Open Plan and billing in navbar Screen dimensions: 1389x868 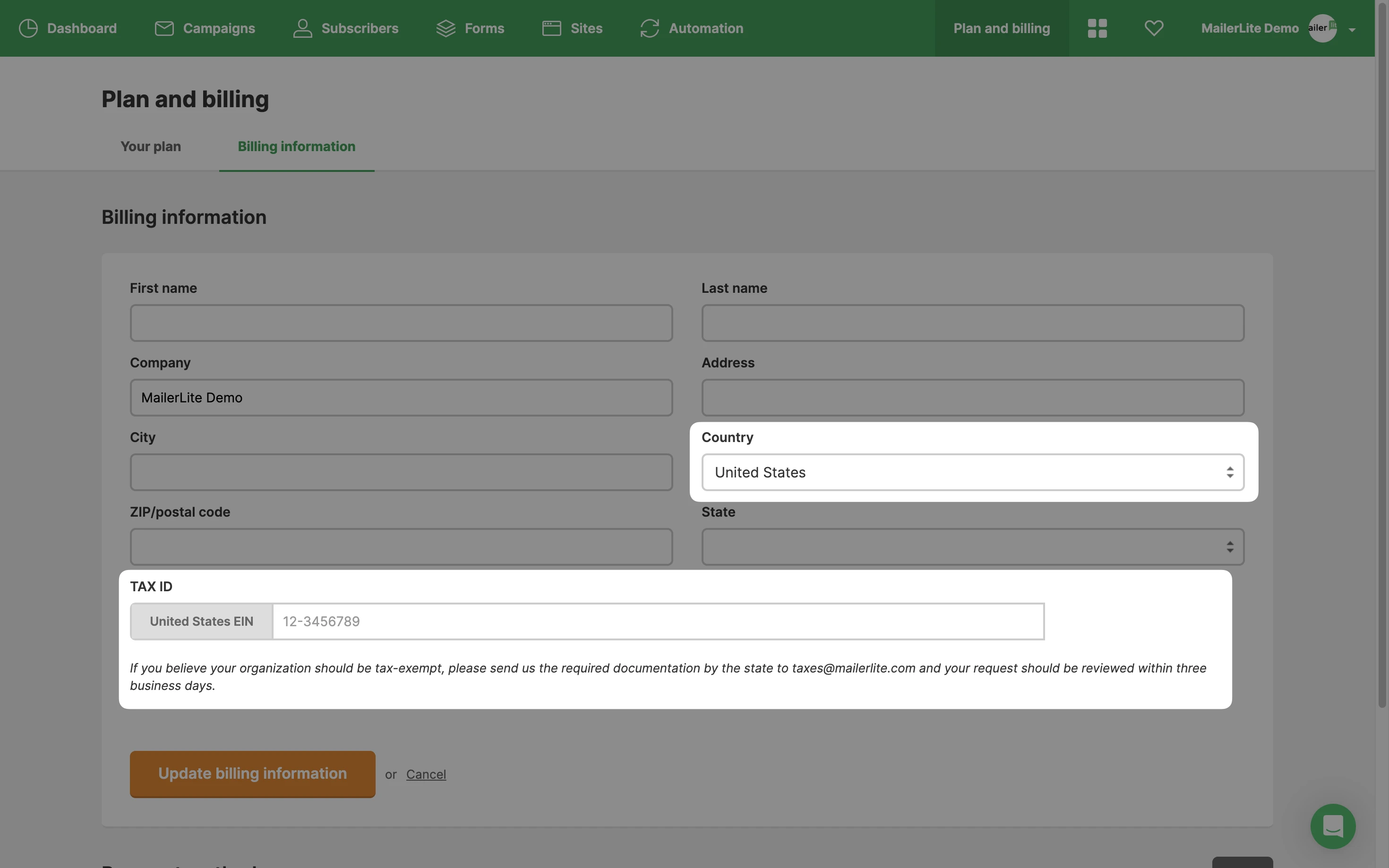point(1002,28)
